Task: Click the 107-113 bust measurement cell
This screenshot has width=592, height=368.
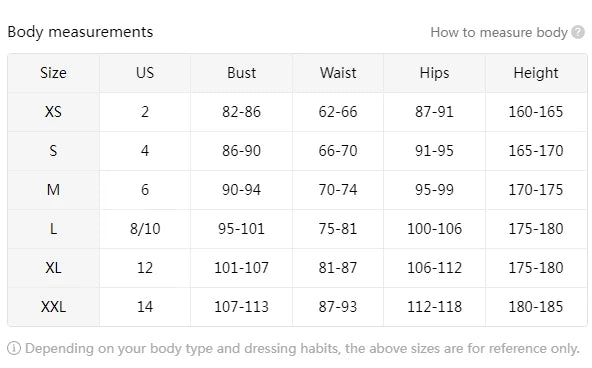Action: (x=242, y=307)
